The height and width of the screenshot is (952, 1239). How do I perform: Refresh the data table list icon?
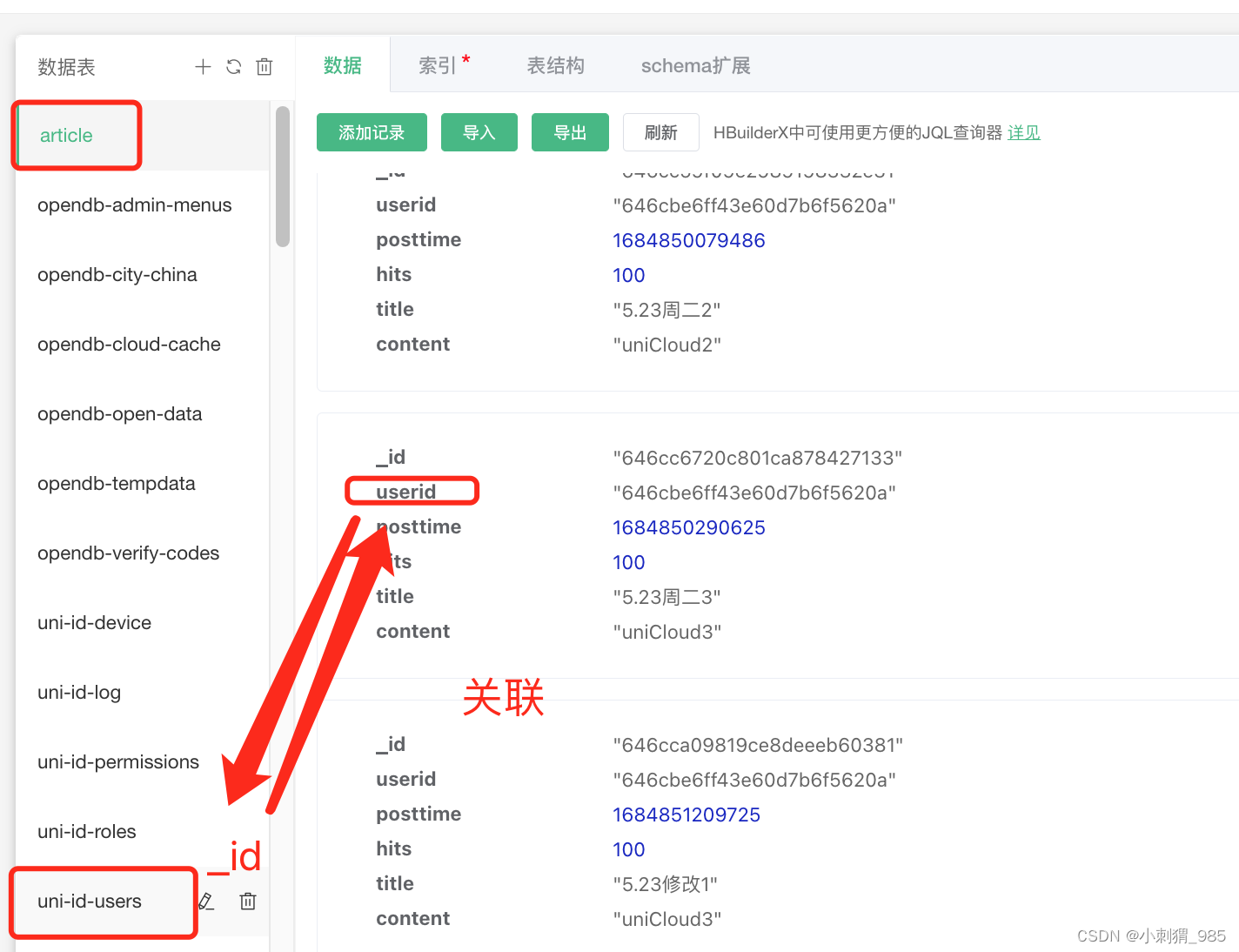233,67
